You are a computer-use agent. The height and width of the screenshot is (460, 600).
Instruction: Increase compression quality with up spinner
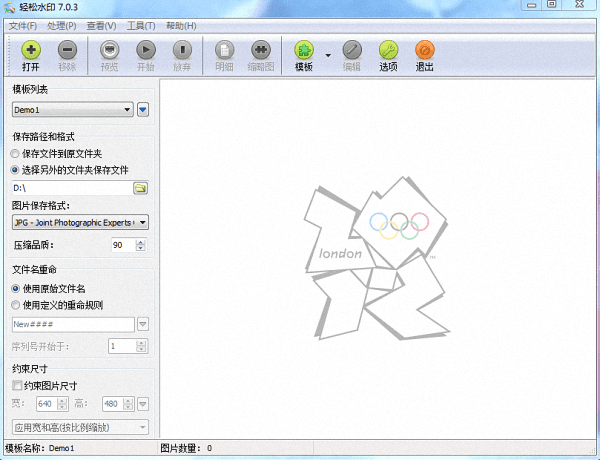141,242
